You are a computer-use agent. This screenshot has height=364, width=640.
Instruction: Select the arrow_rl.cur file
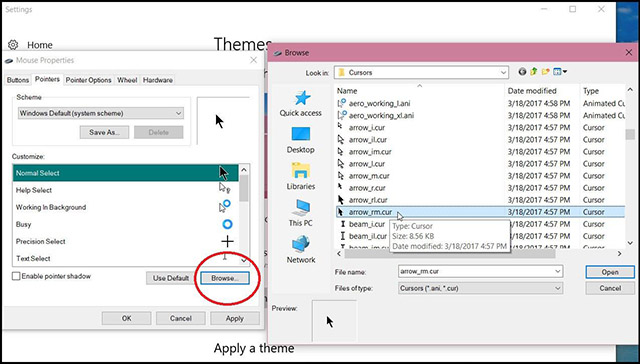368,200
